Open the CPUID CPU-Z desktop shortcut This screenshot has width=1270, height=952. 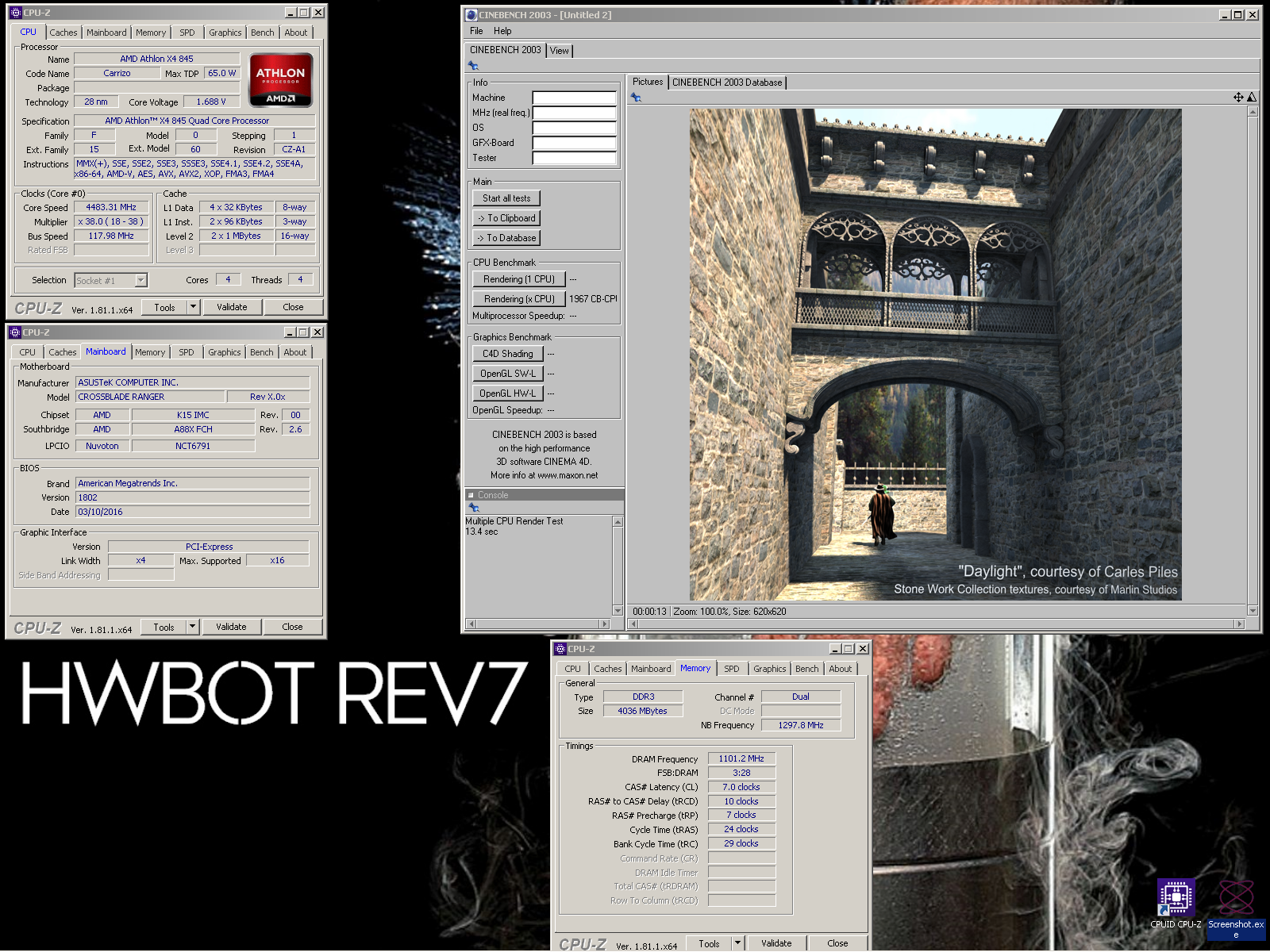pyautogui.click(x=1176, y=904)
